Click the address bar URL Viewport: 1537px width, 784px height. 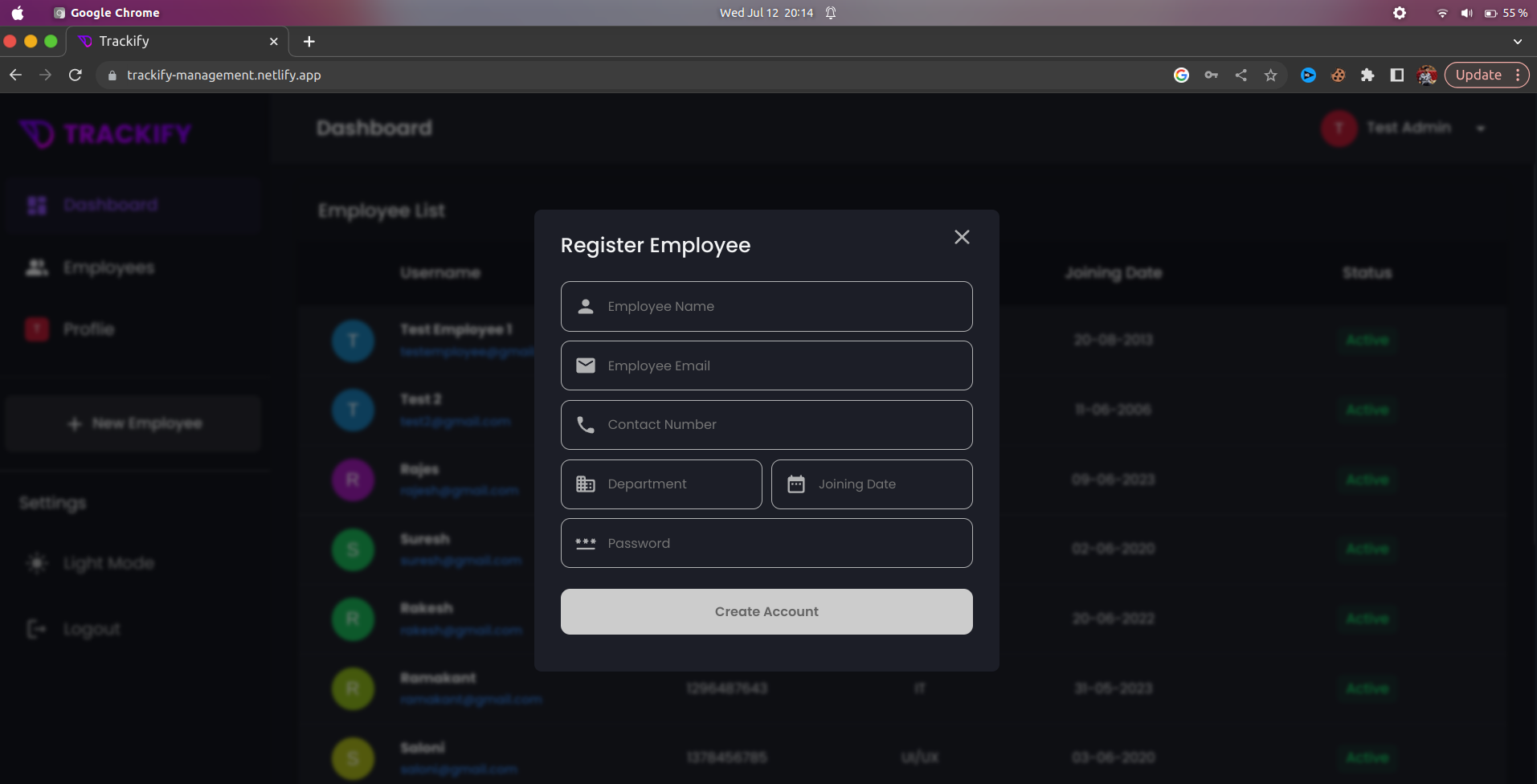(224, 75)
